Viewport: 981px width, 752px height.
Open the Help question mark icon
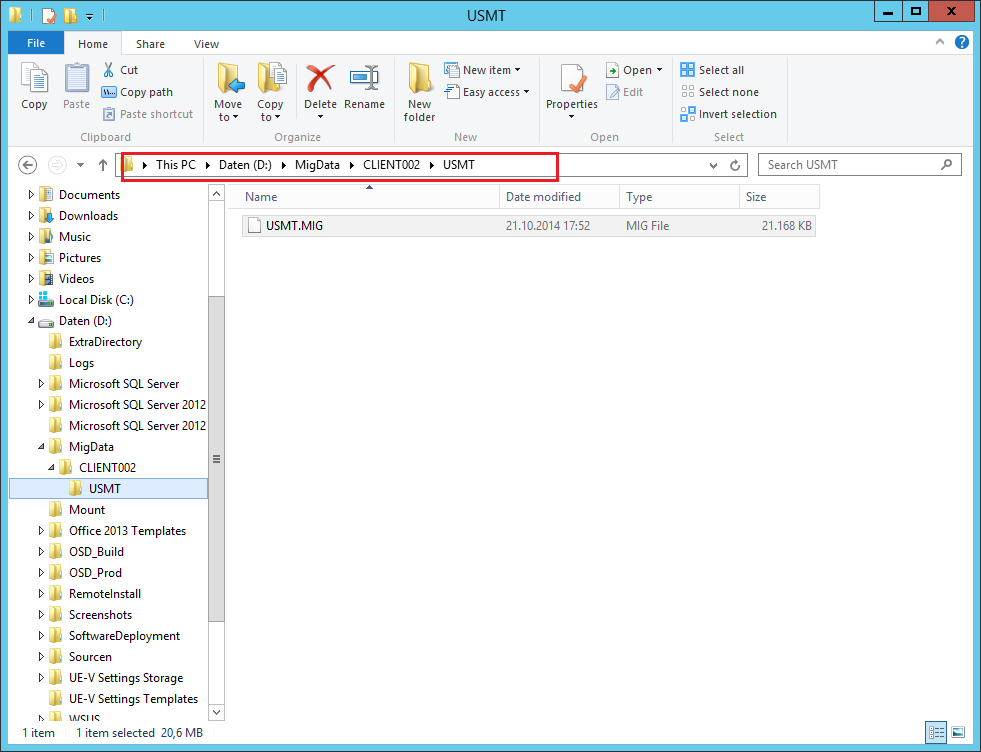click(962, 43)
